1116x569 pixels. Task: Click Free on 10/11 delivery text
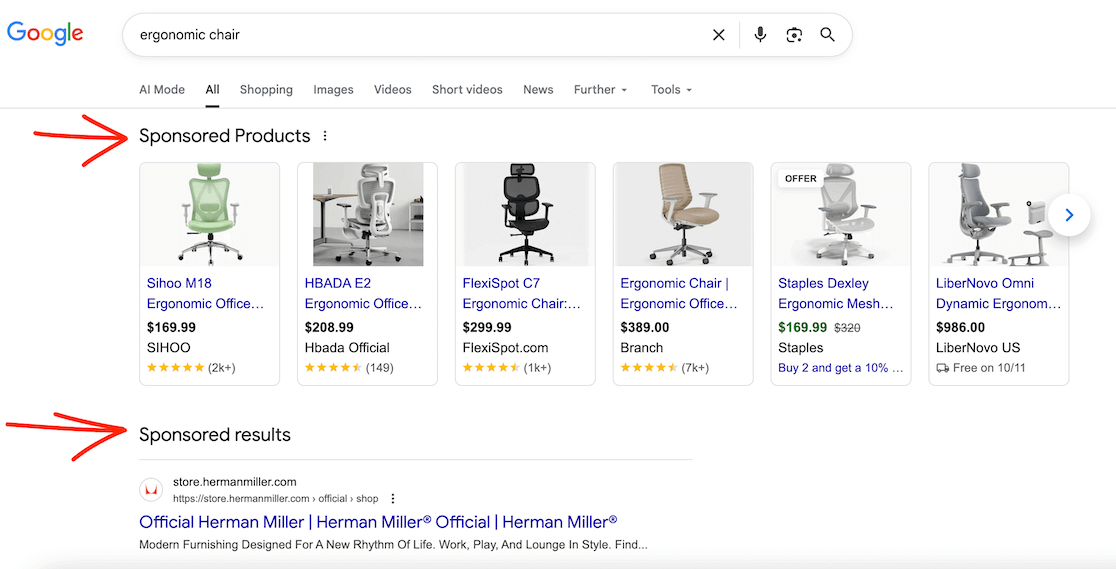tap(989, 368)
